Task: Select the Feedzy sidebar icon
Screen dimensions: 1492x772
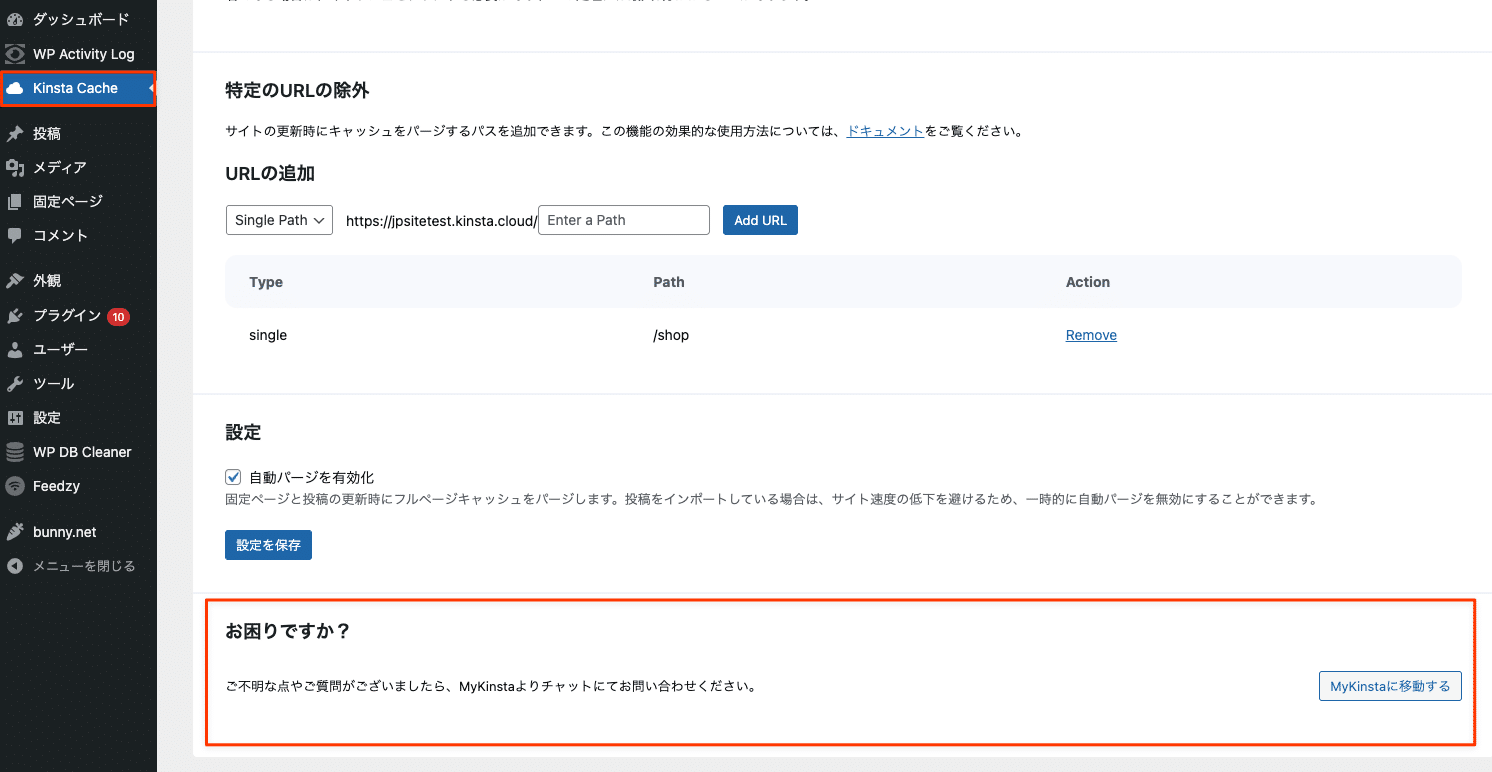Action: (13, 486)
